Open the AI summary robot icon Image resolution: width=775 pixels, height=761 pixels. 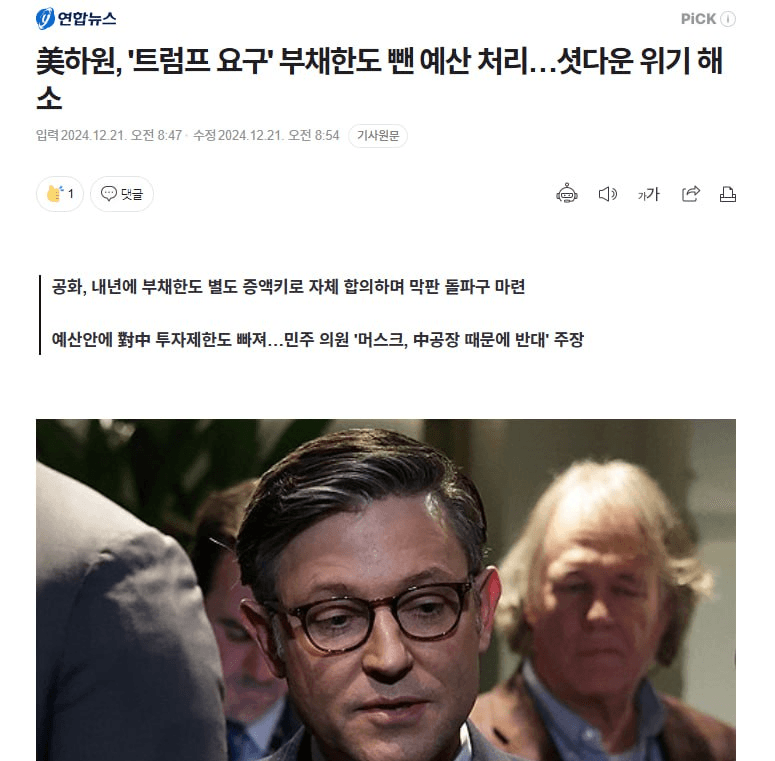(566, 194)
